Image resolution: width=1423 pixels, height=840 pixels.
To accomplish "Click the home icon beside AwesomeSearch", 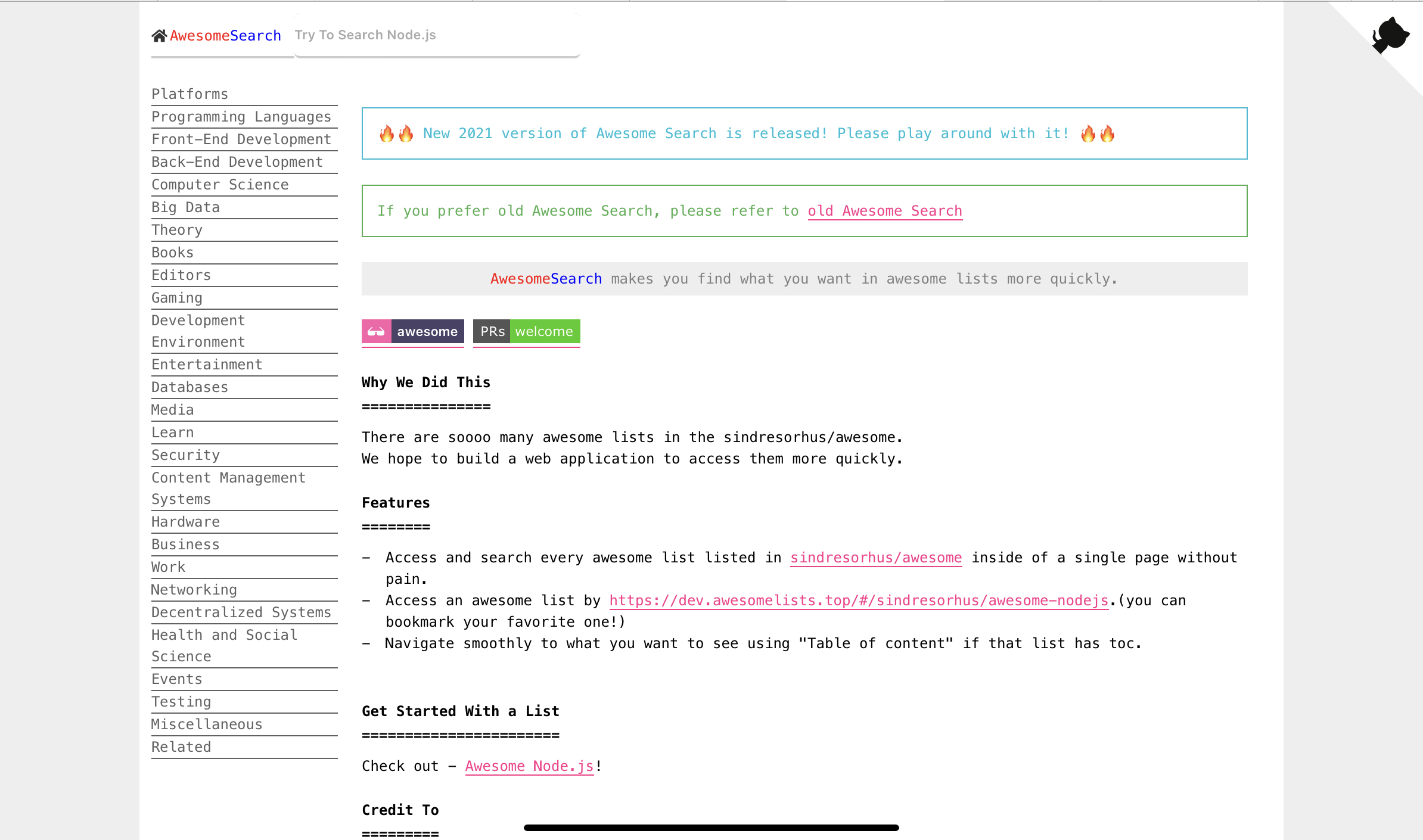I will pyautogui.click(x=159, y=36).
